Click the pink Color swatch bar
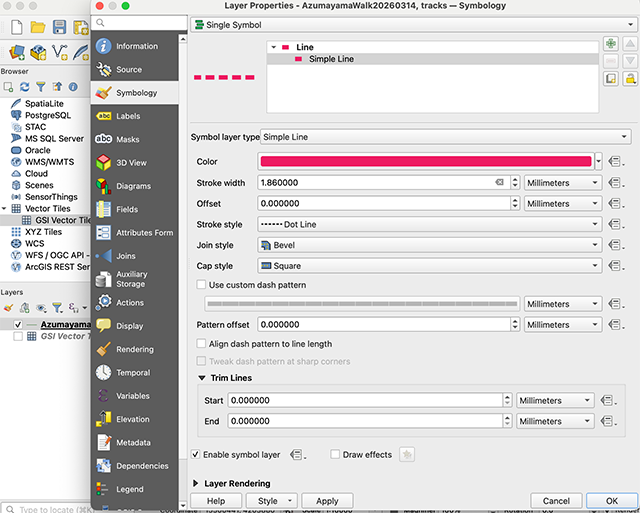Image resolution: width=640 pixels, height=513 pixels. click(x=425, y=161)
